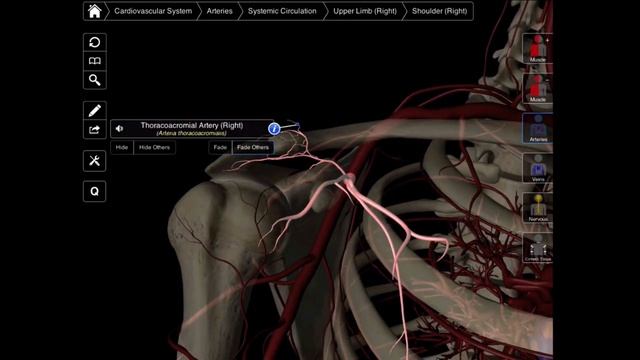The image size is (640, 360).
Task: Open the Upper Limb (Right) breadcrumb
Action: pos(365,11)
